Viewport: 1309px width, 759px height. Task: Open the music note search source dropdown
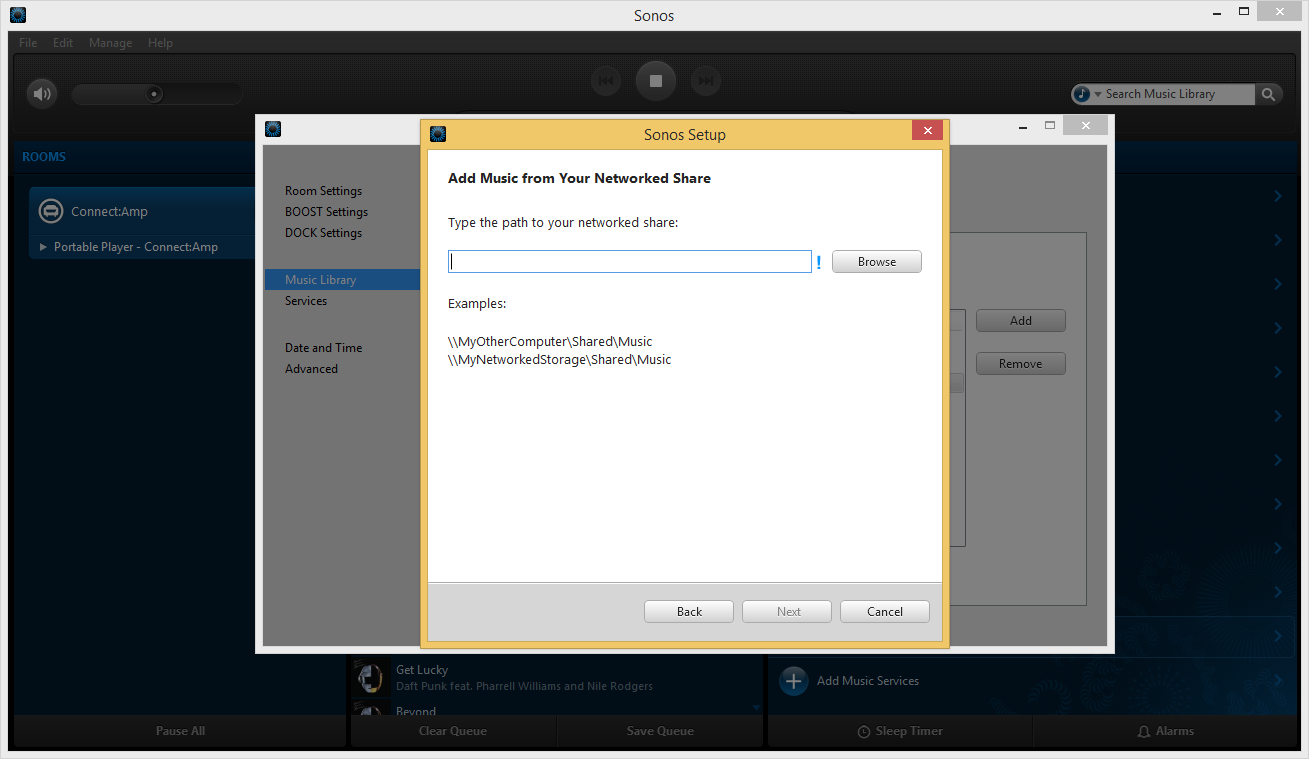(x=1086, y=94)
